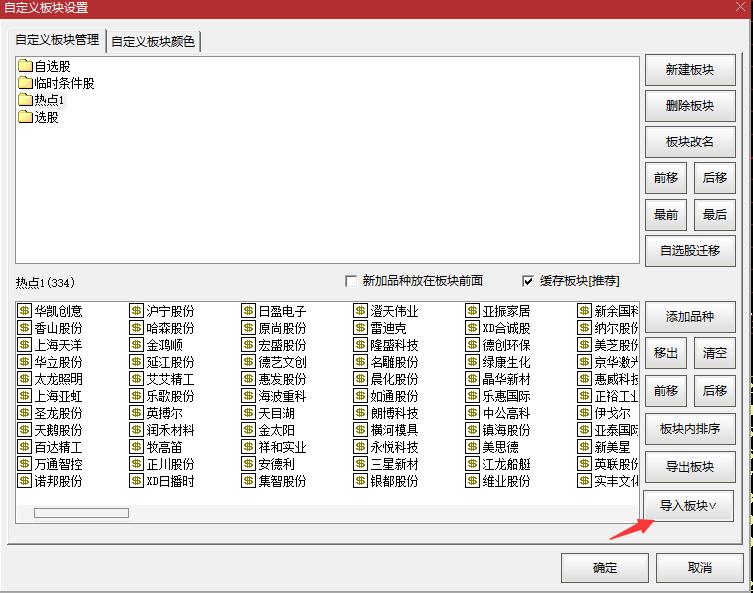The width and height of the screenshot is (753, 593).
Task: Switch to the 自定义板块颜色 tab
Action: point(153,41)
